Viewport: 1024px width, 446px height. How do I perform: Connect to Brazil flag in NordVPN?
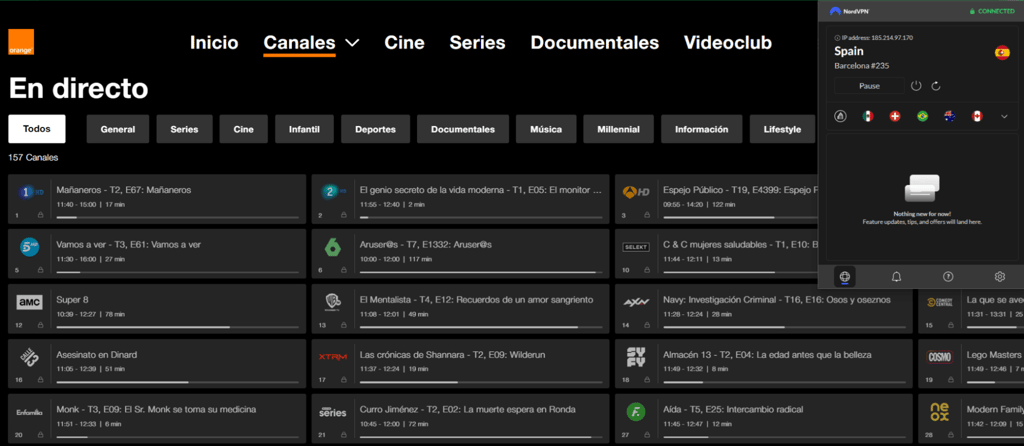coord(922,116)
